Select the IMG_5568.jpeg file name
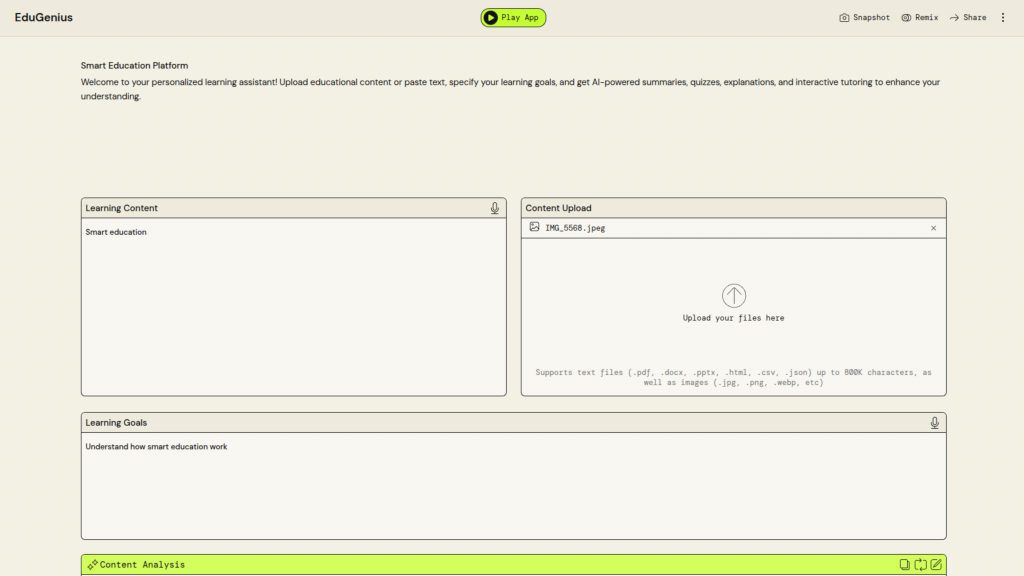Viewport: 1024px width, 576px height. click(575, 228)
